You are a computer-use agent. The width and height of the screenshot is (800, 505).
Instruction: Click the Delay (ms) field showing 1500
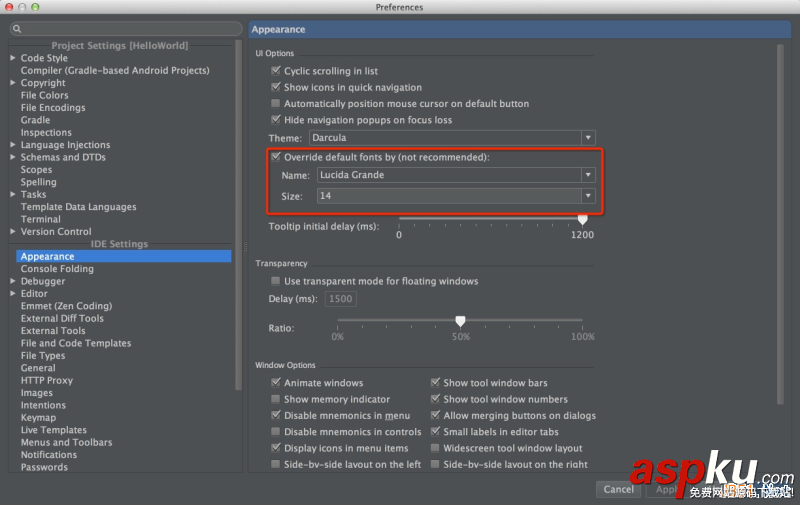click(x=340, y=298)
